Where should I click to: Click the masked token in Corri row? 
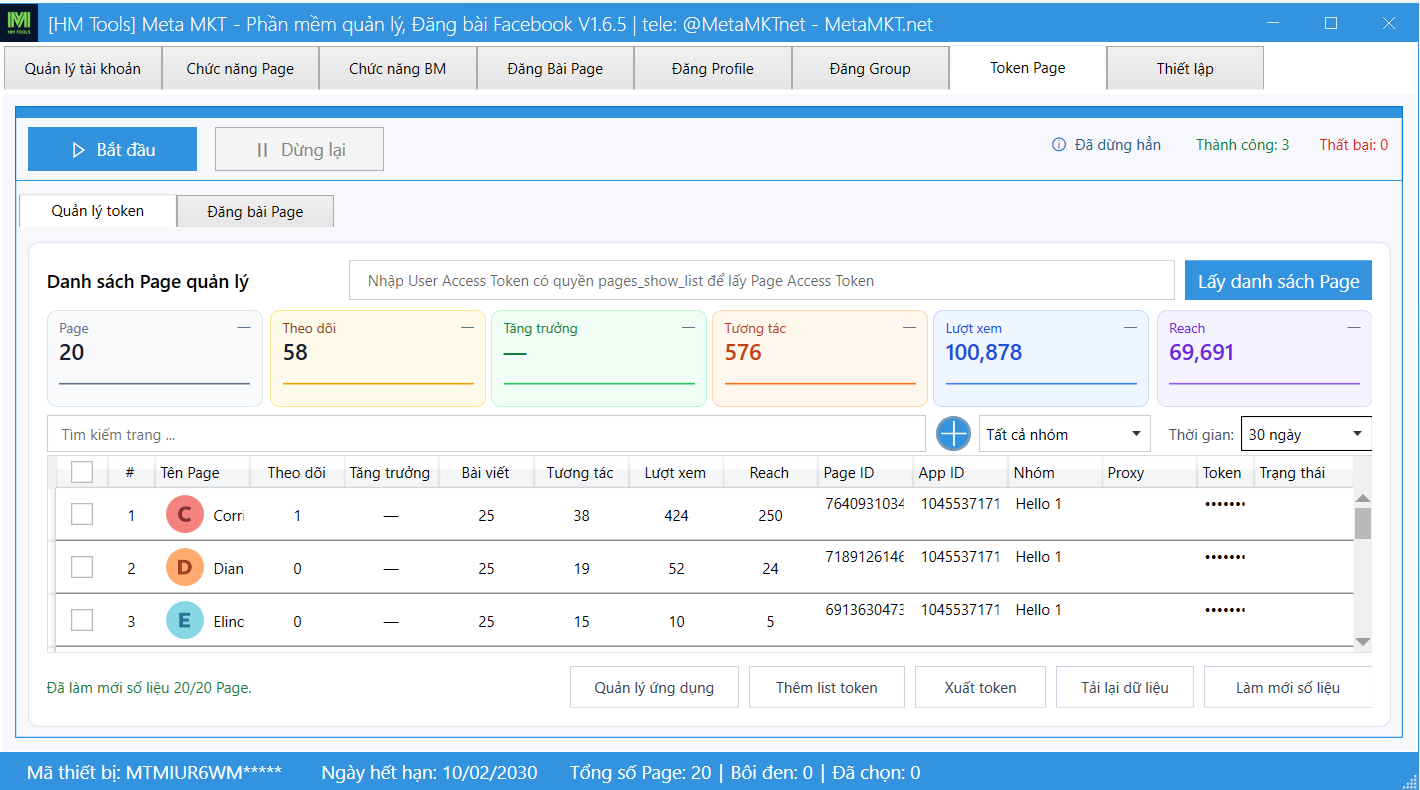click(x=1225, y=504)
